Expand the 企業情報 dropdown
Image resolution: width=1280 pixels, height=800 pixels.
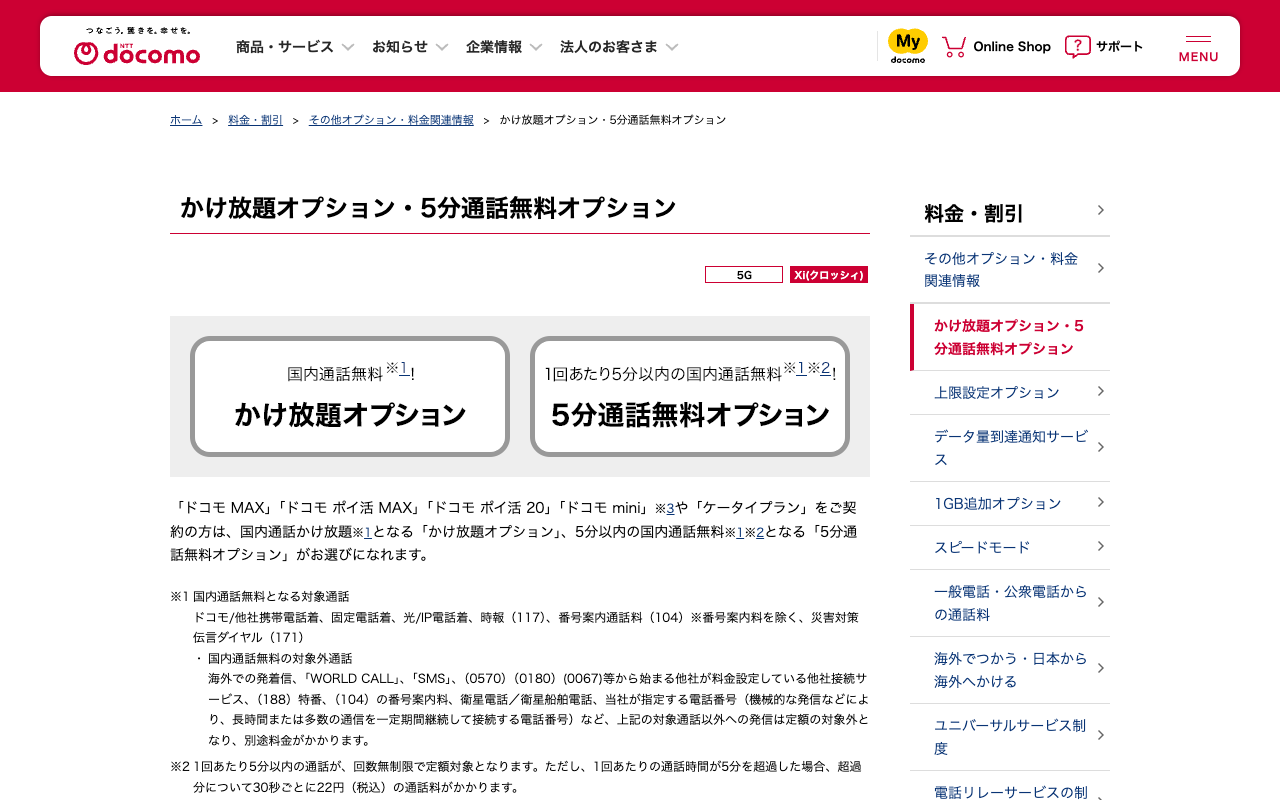(504, 46)
